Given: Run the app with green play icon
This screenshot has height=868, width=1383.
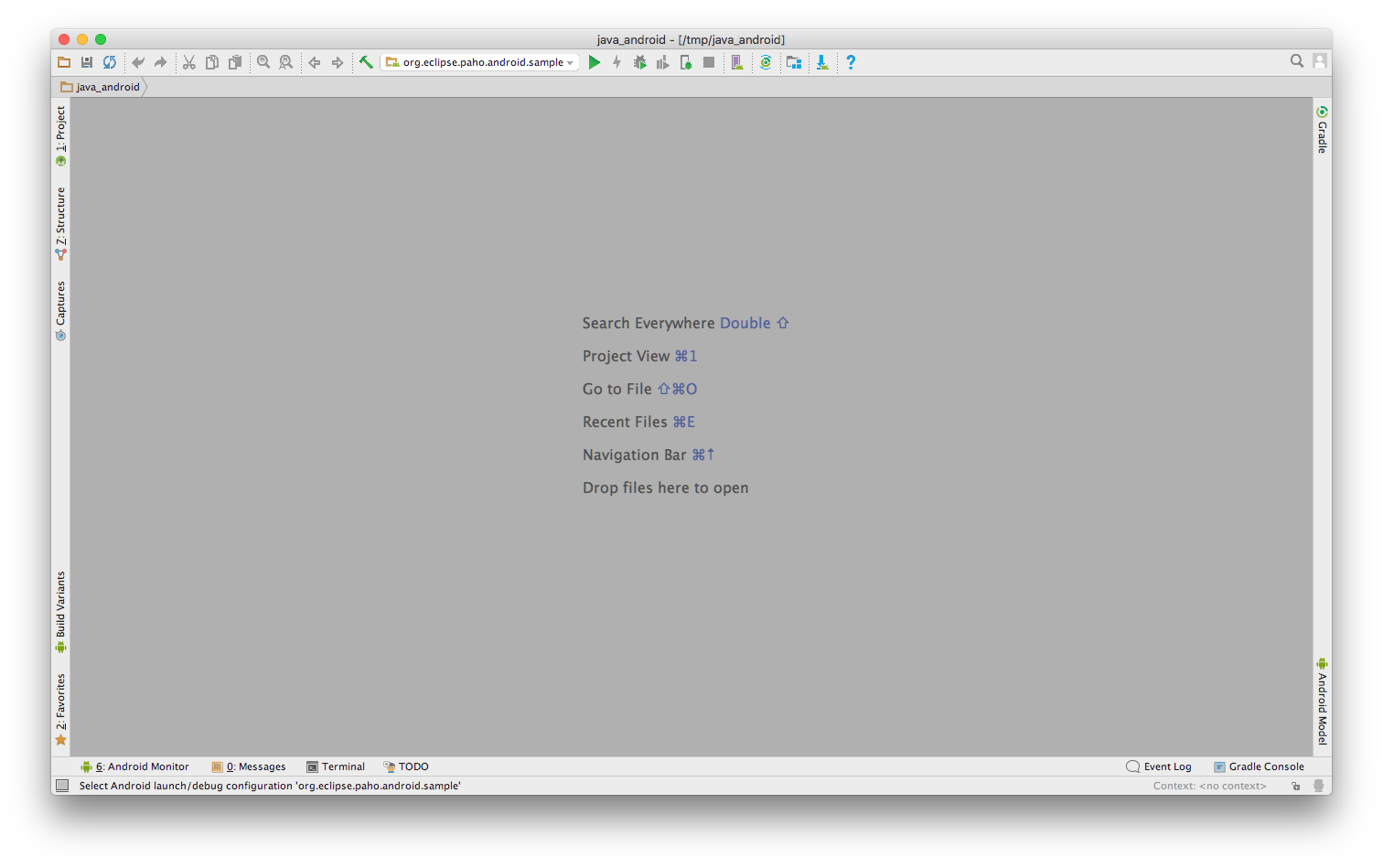Looking at the screenshot, I should click(595, 62).
